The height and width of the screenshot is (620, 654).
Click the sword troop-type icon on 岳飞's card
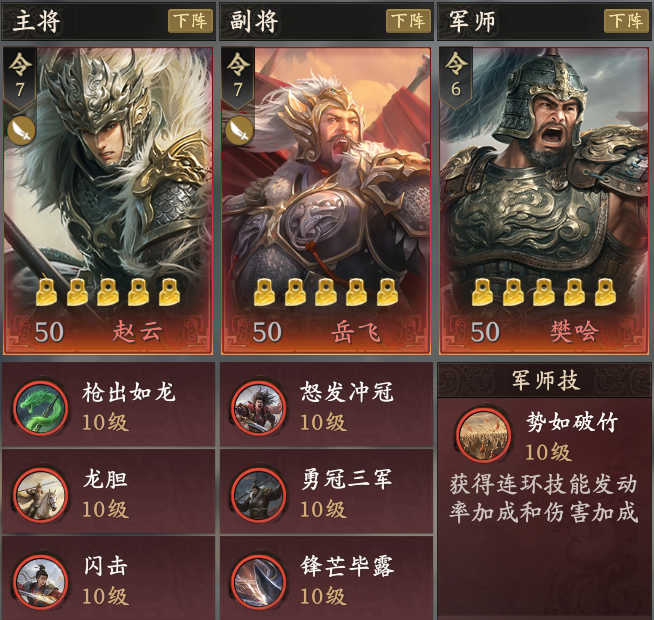[x=239, y=131]
